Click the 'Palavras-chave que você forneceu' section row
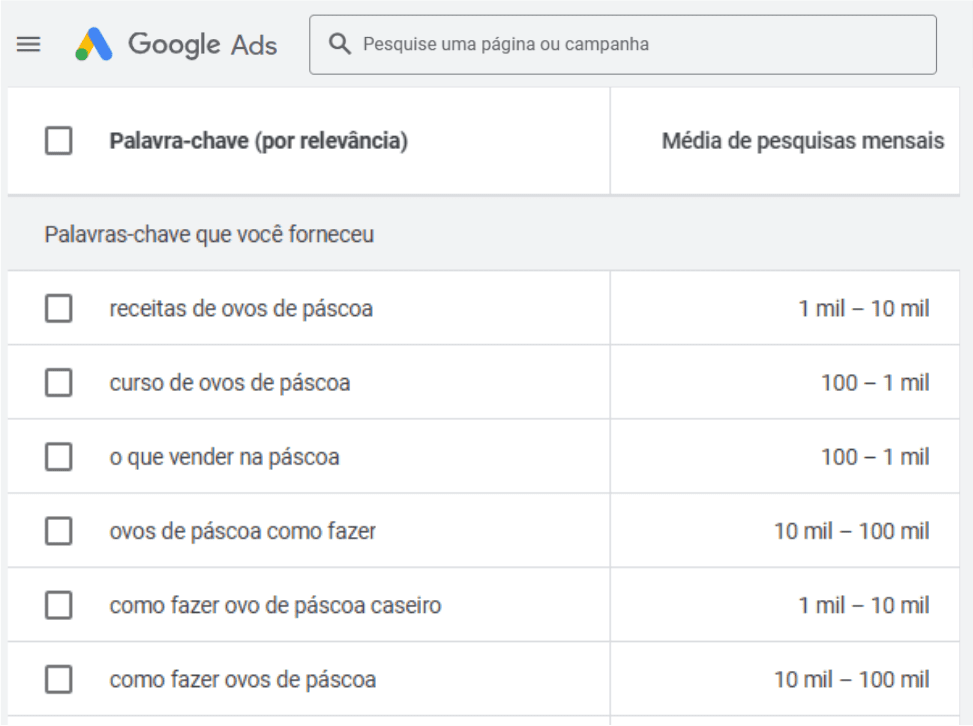Screen dimensions: 973x726 click(209, 234)
